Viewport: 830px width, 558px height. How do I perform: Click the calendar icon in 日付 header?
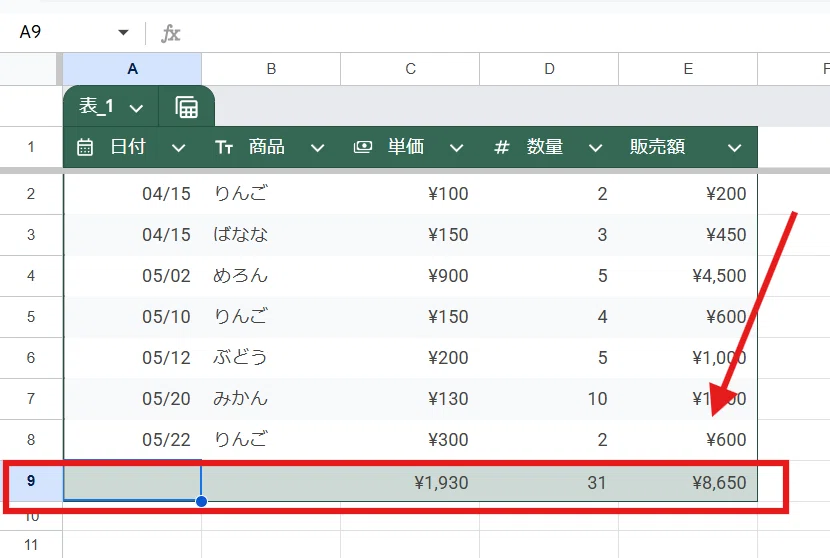(x=85, y=147)
